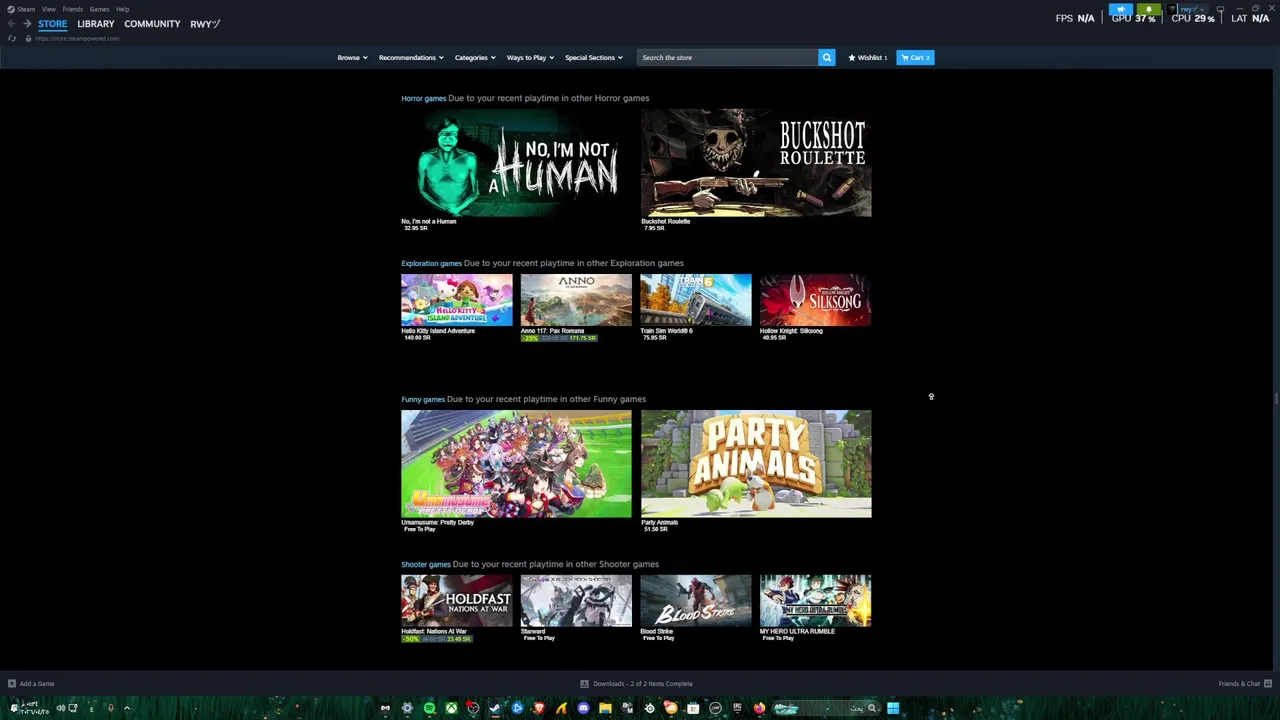
Task: Switch to the COMMUNITY tab
Action: point(152,24)
